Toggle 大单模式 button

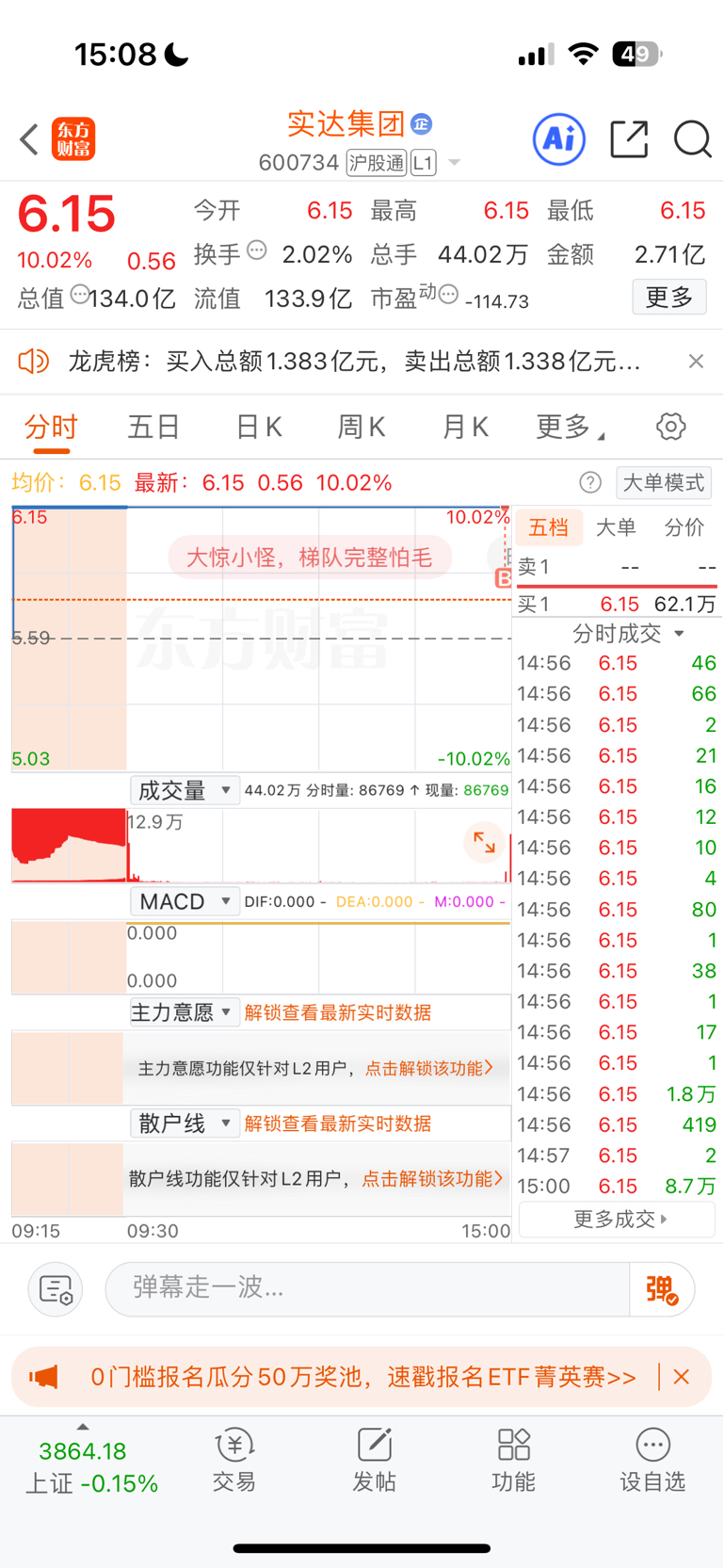664,483
